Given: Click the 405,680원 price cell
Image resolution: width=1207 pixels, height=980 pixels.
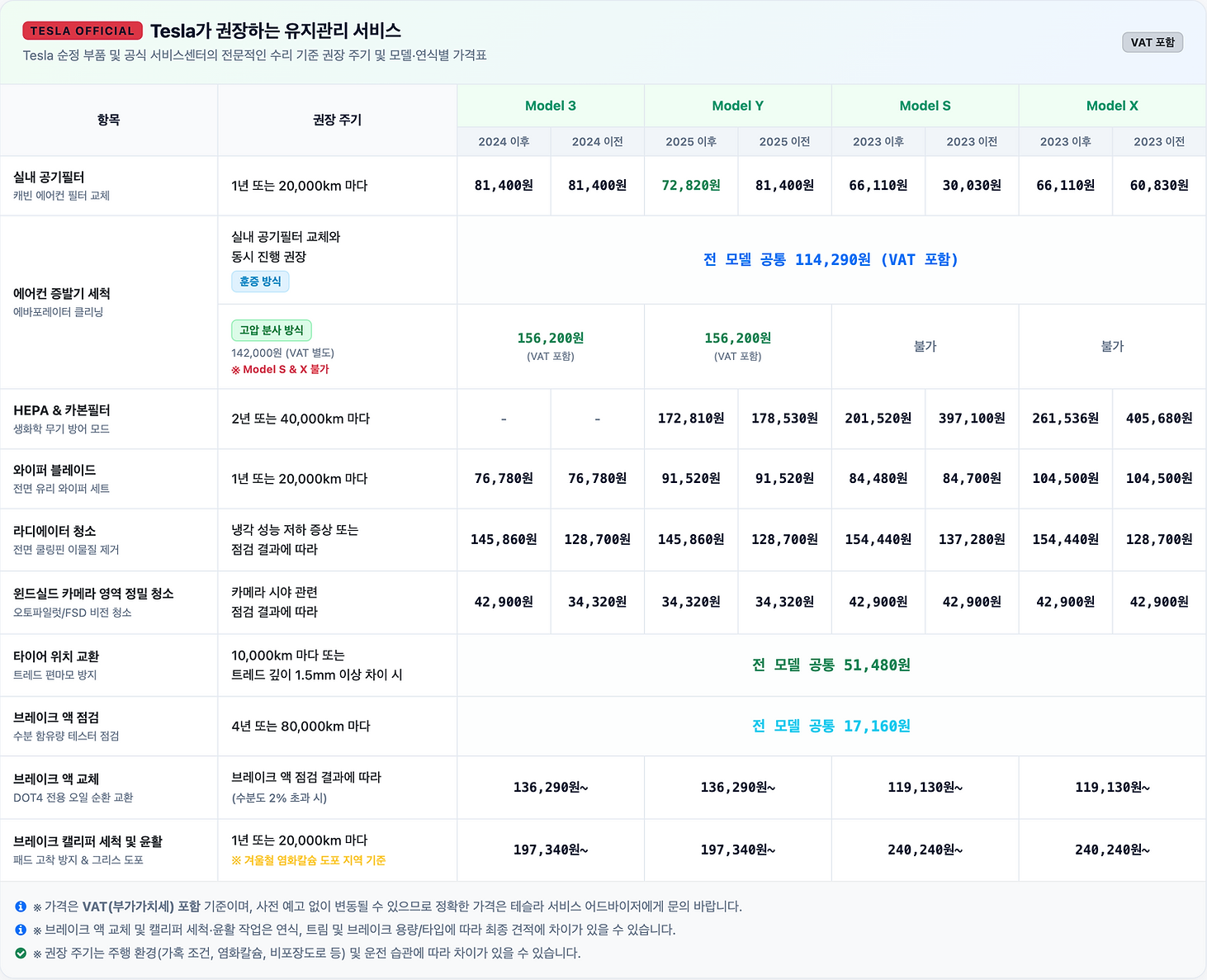Looking at the screenshot, I should tap(1160, 419).
